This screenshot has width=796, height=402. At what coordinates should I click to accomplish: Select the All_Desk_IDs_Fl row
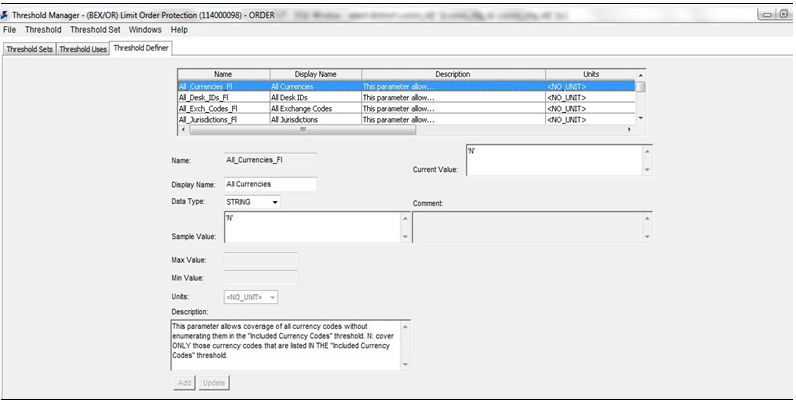point(407,97)
